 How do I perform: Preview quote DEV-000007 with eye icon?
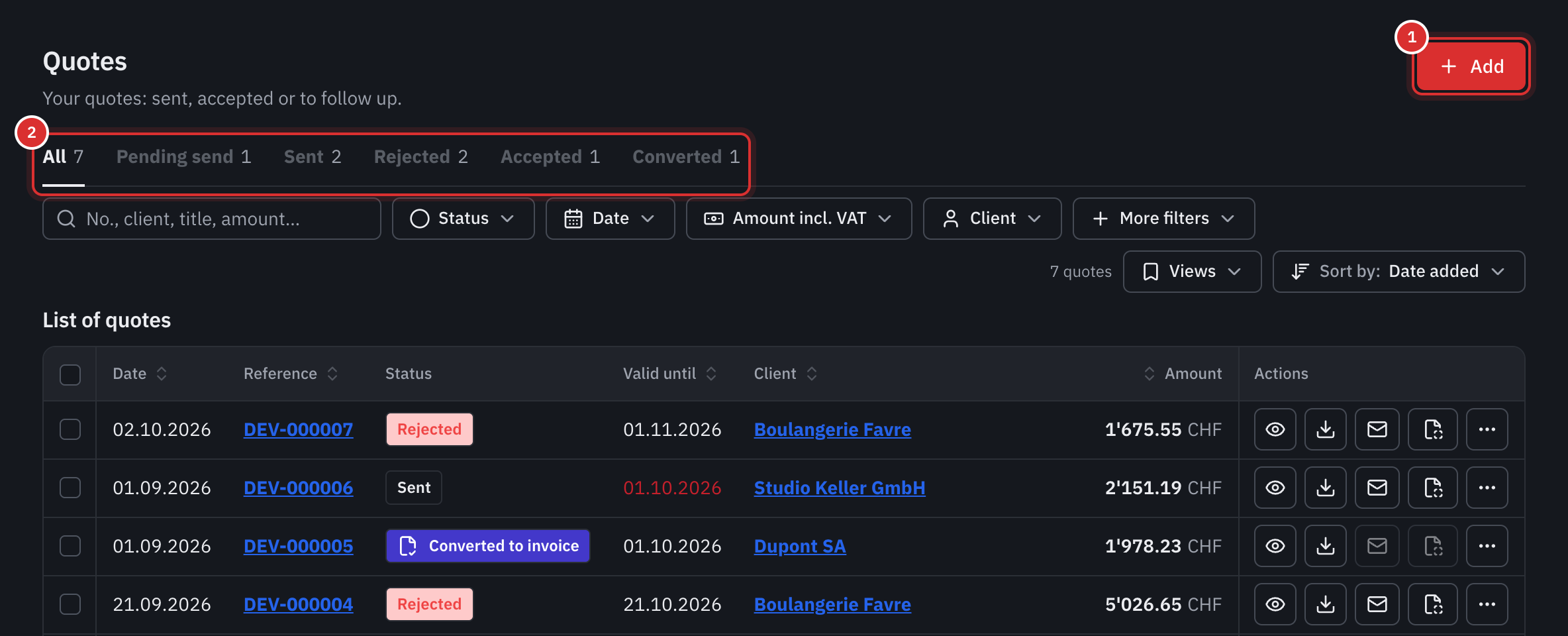tap(1275, 429)
